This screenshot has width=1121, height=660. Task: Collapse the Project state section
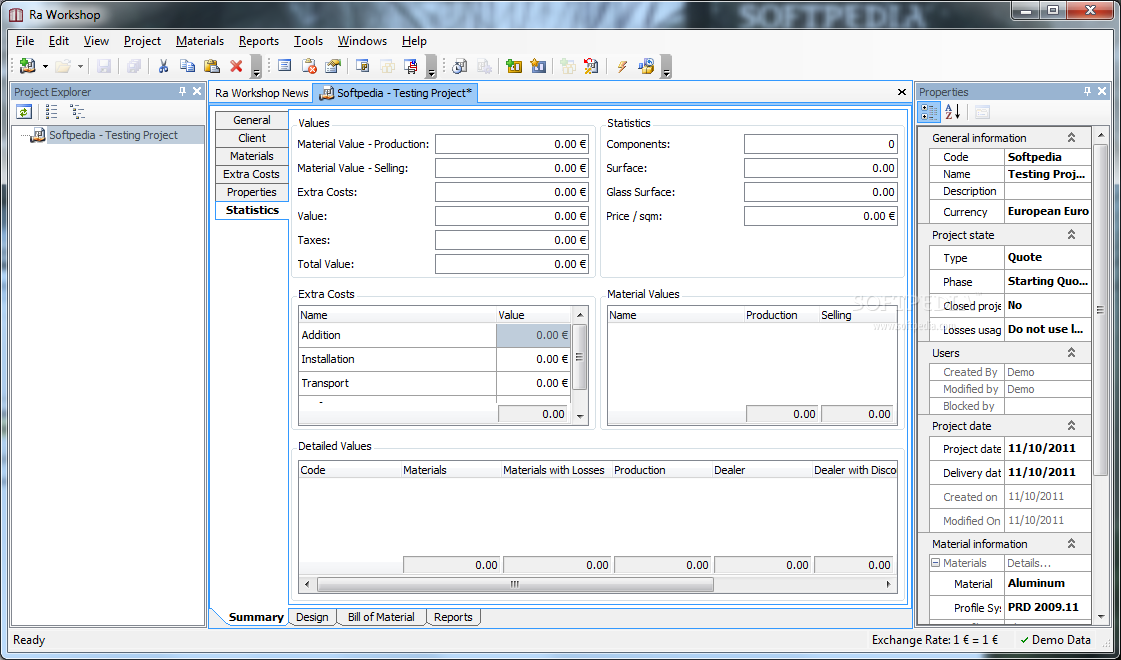[1071, 235]
